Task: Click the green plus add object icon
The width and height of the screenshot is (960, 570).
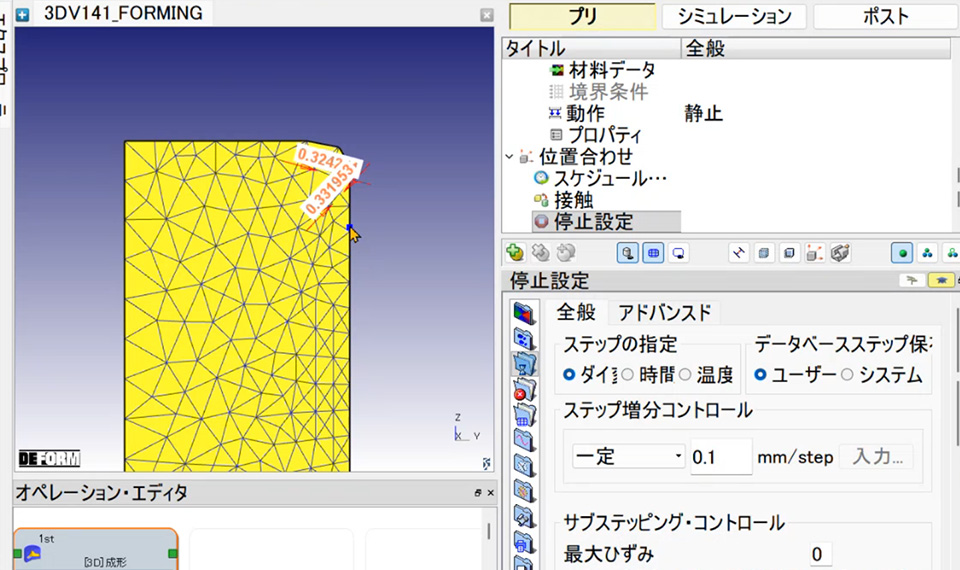Action: pos(515,252)
